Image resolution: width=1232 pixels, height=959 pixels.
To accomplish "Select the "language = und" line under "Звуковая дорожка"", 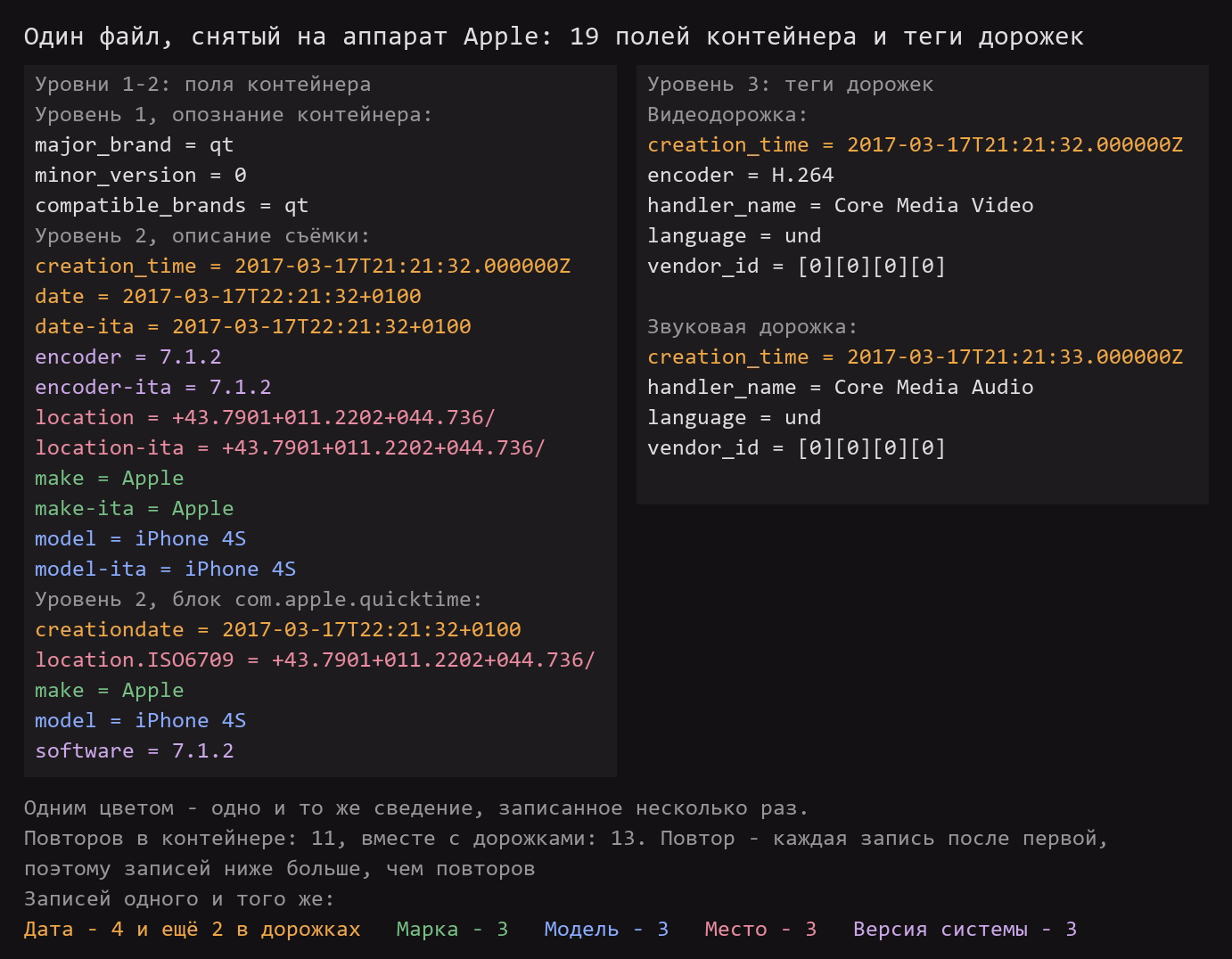I will coord(734,418).
